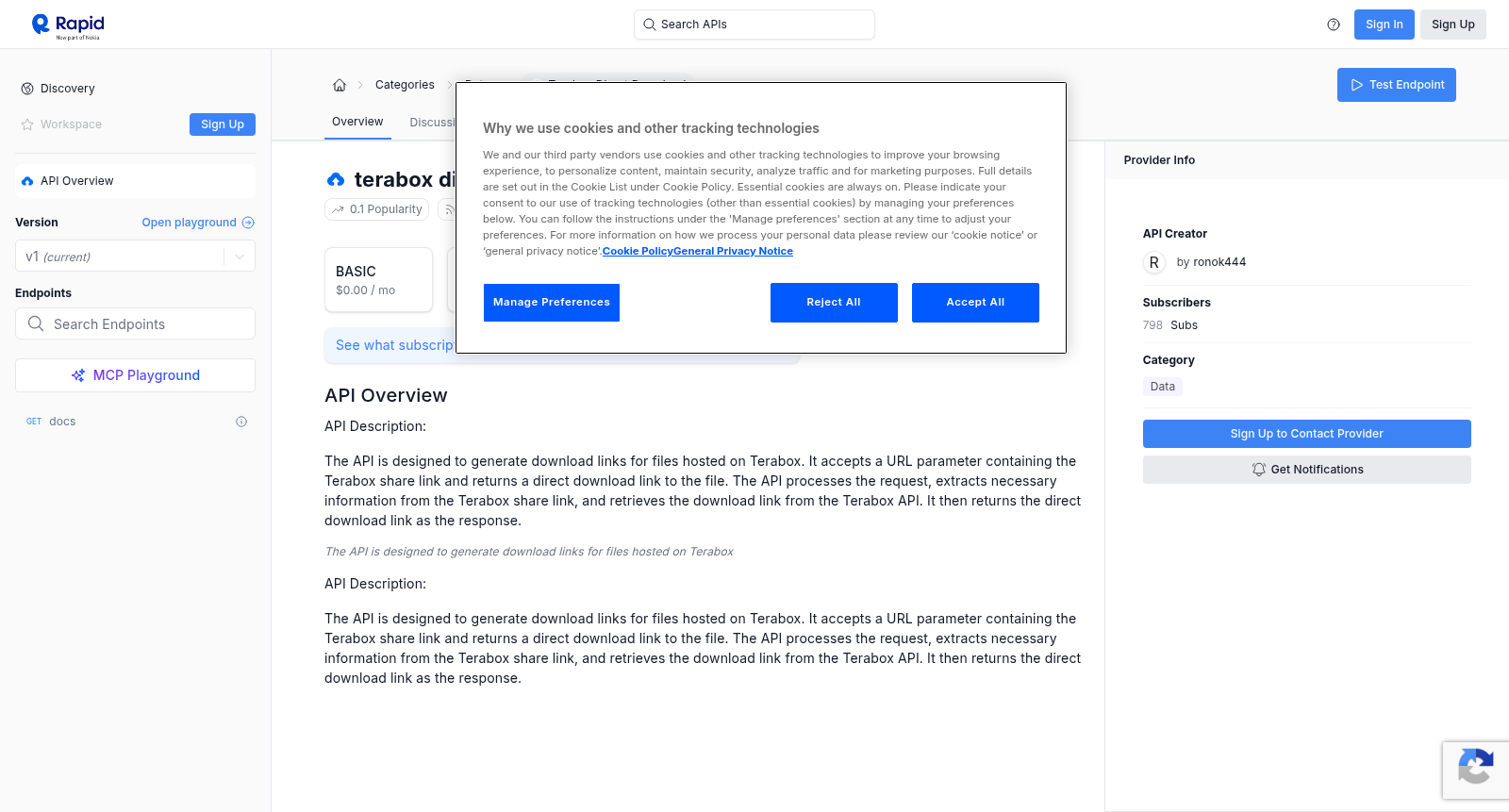Click Sign In in the header

[x=1385, y=25]
